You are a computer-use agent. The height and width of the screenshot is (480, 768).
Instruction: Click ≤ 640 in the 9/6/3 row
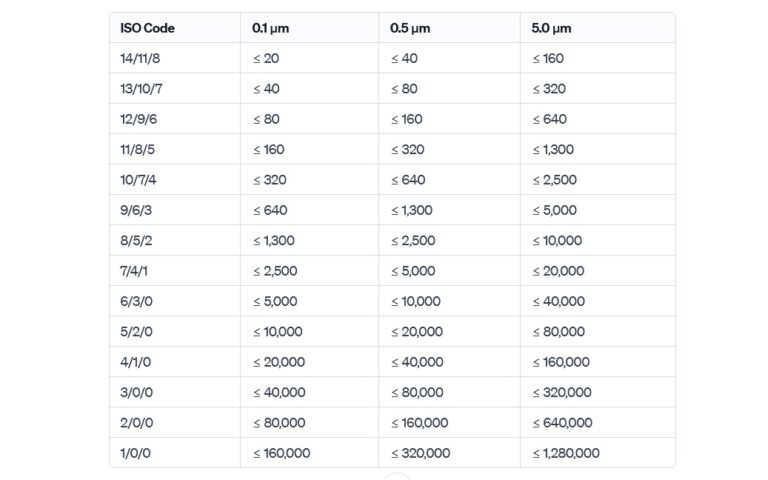point(270,210)
